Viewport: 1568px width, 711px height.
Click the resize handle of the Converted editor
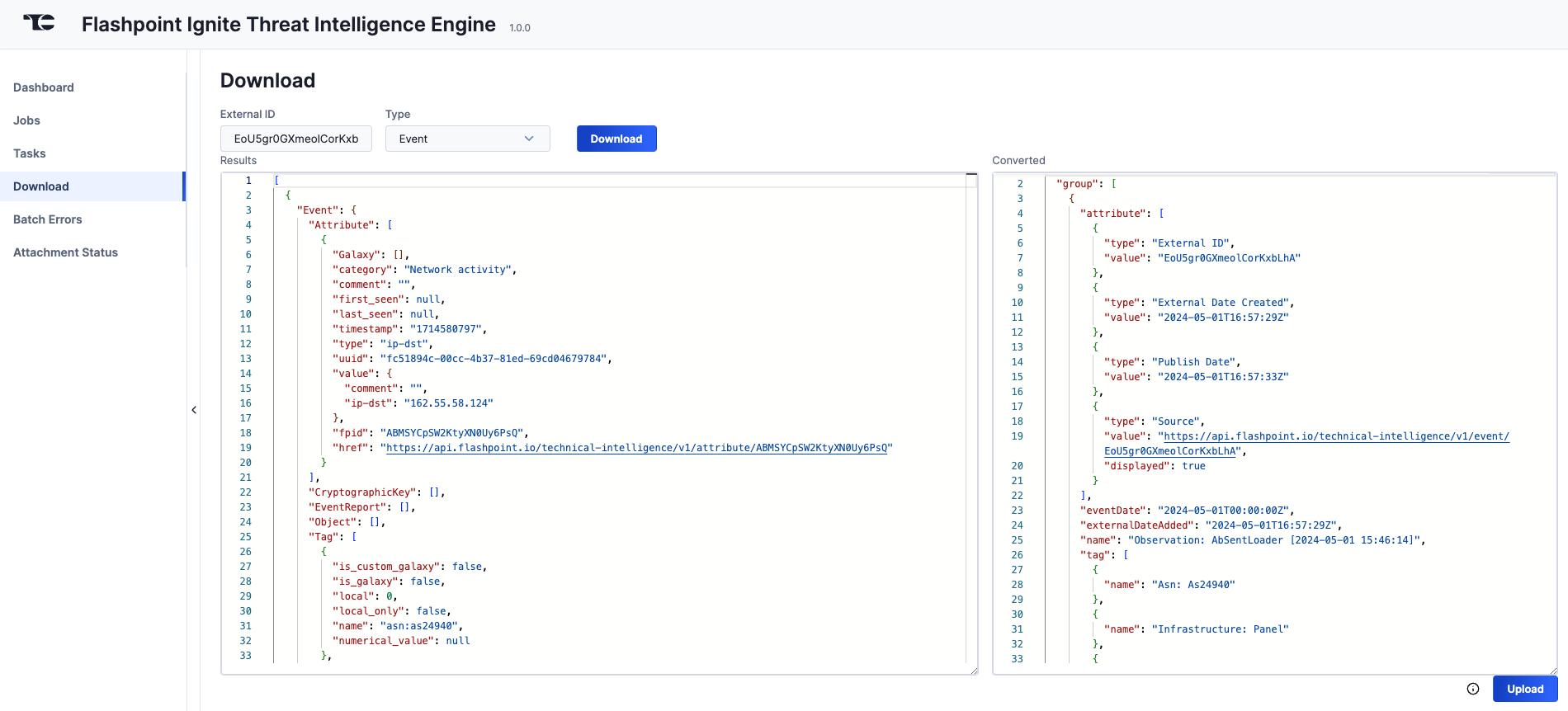click(1553, 671)
